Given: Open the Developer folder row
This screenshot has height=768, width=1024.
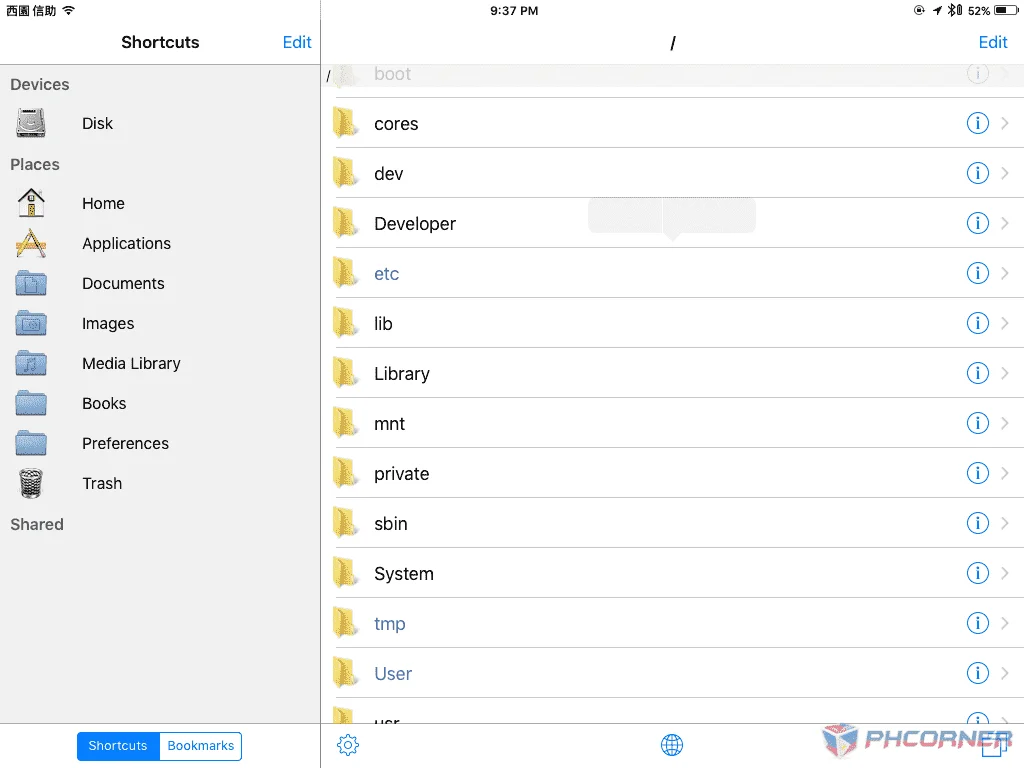Looking at the screenshot, I should (x=673, y=223).
